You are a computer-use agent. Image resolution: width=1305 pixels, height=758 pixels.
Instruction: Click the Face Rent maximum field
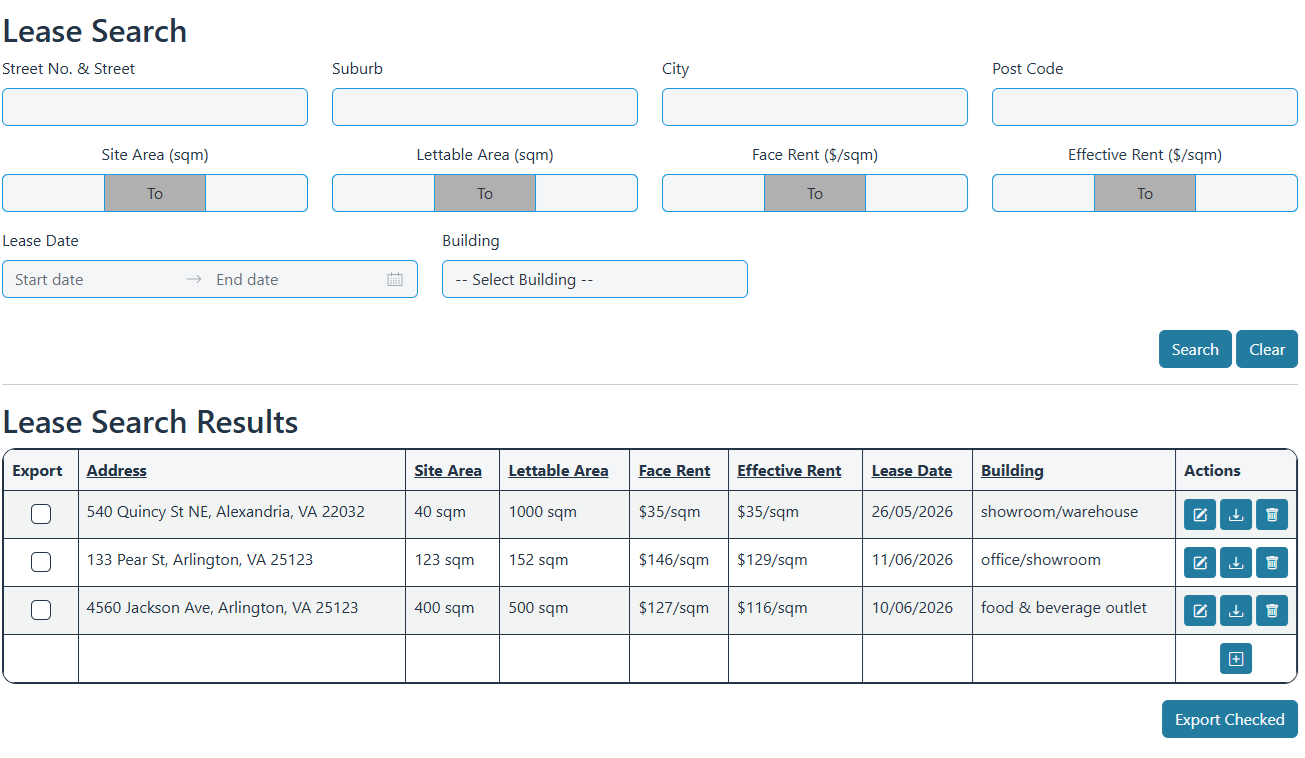point(916,193)
